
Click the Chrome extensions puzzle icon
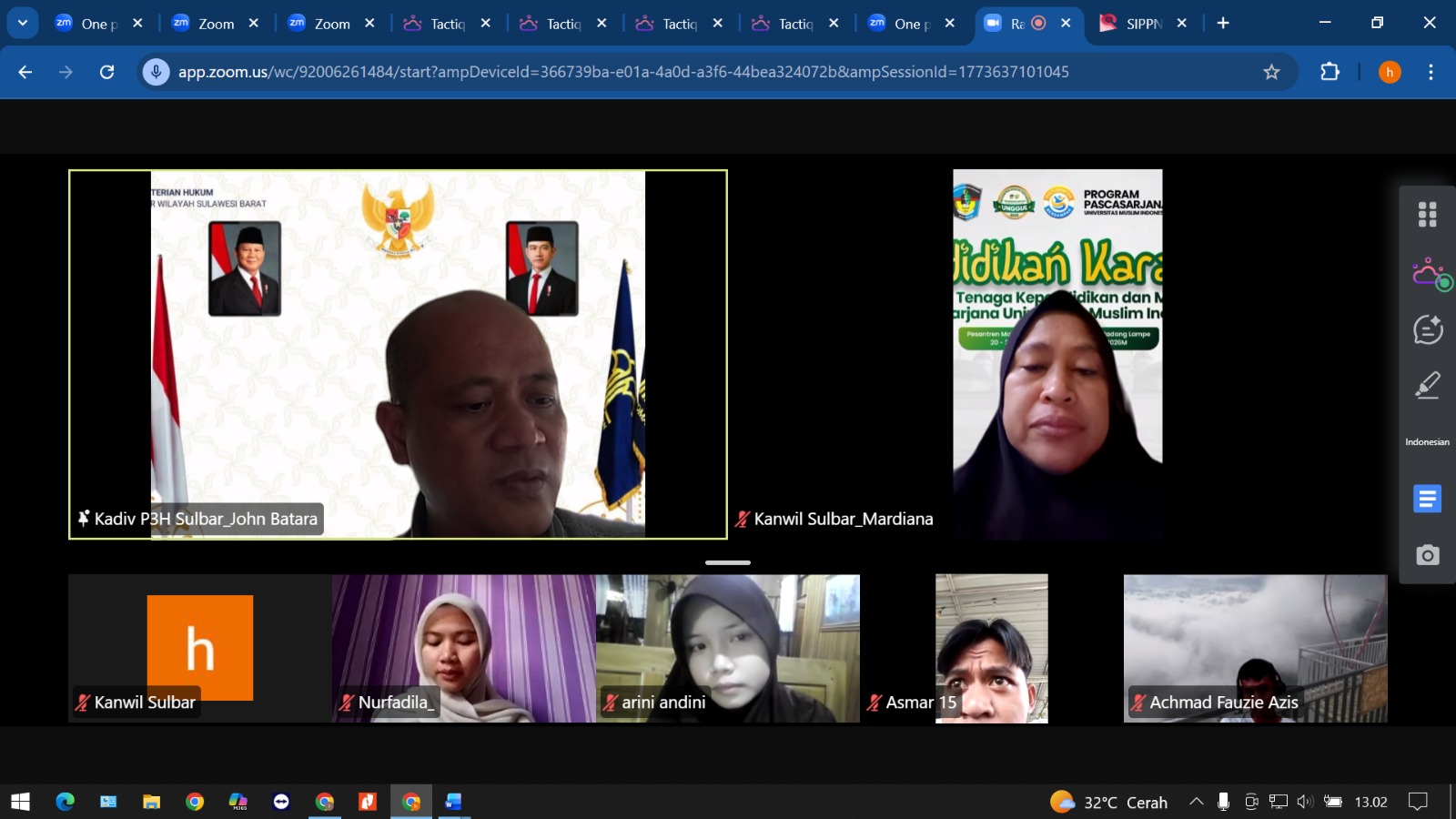pos(1330,72)
